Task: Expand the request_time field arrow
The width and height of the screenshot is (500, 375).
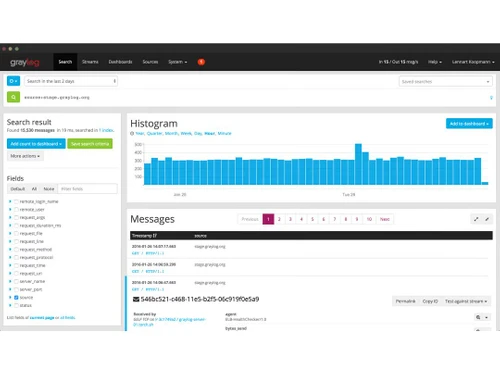Action: pyautogui.click(x=10, y=265)
